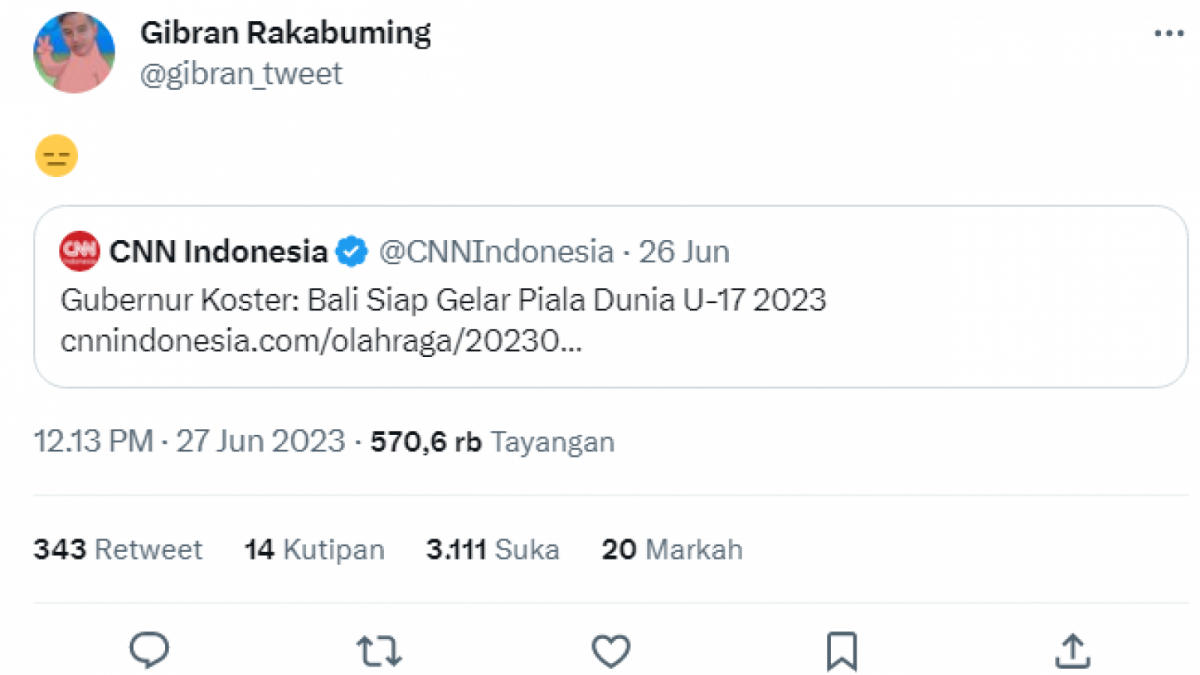The height and width of the screenshot is (675, 1200).
Task: View the 3.111 Suka list
Action: click(x=493, y=549)
